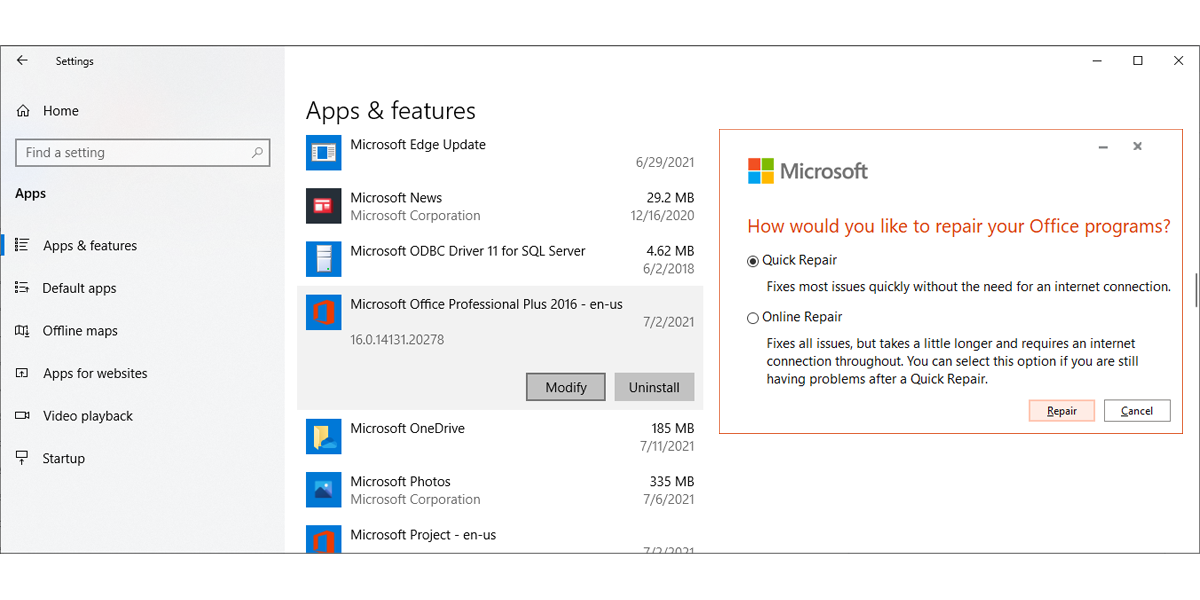The image size is (1200, 600).
Task: Click the Microsoft OneDrive app icon
Action: 323,436
